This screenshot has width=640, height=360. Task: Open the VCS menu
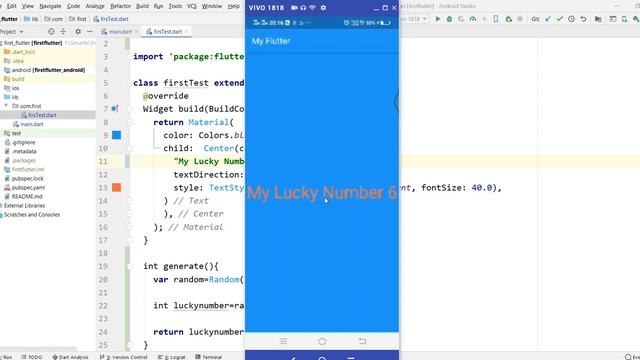coord(192,6)
